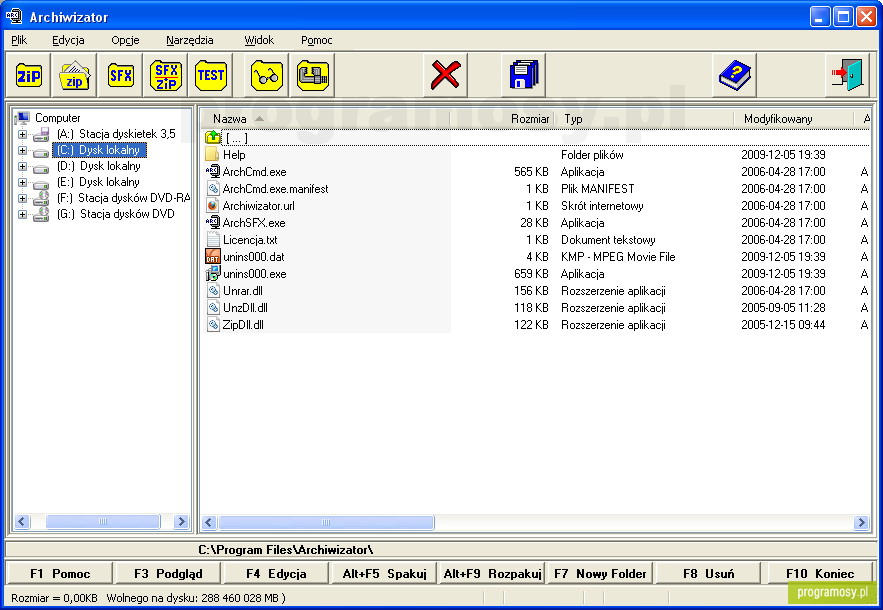Open the Plik menu
The height and width of the screenshot is (610, 883).
click(x=19, y=40)
